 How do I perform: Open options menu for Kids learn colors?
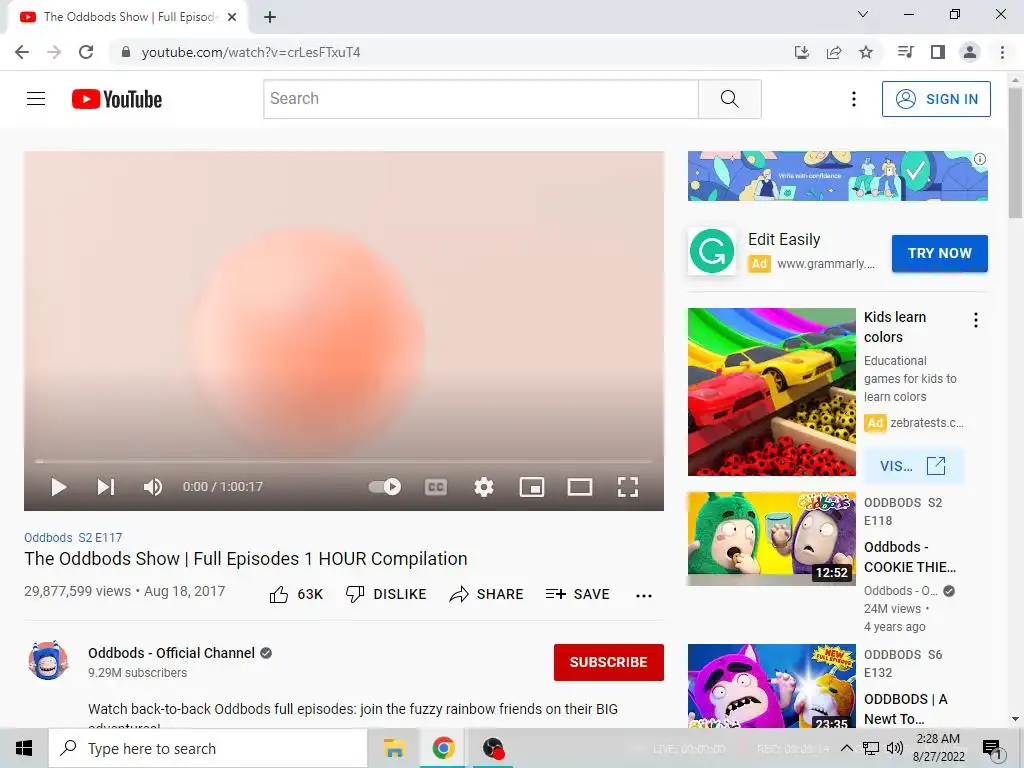click(x=976, y=320)
